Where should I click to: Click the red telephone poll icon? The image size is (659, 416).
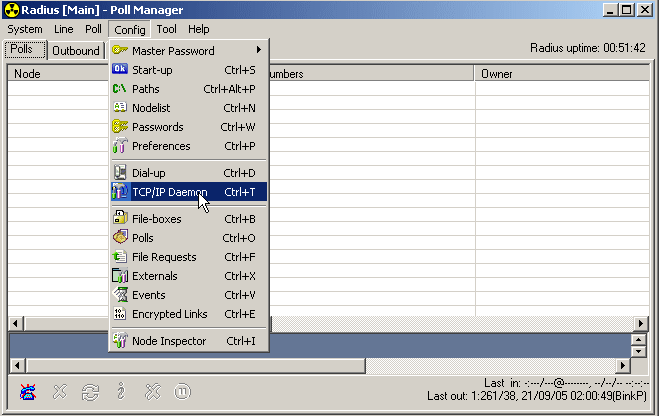tap(28, 392)
